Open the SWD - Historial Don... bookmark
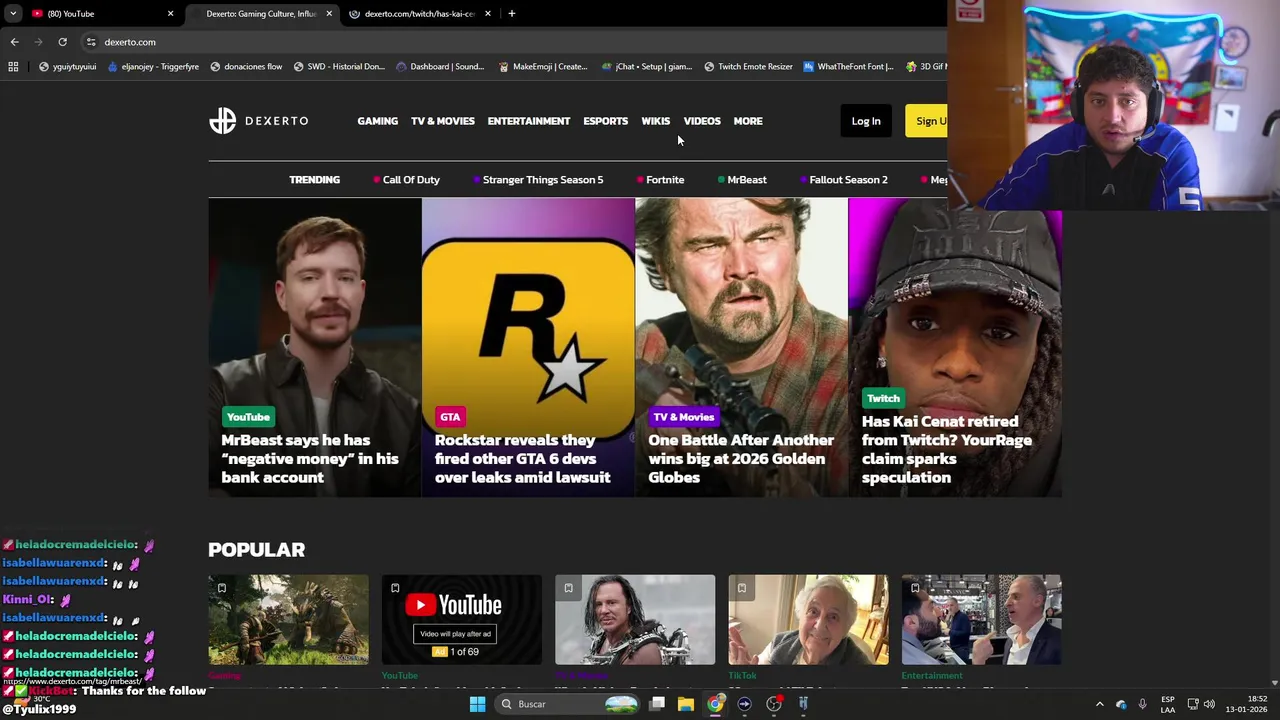Viewport: 1280px width, 720px height. pyautogui.click(x=339, y=67)
